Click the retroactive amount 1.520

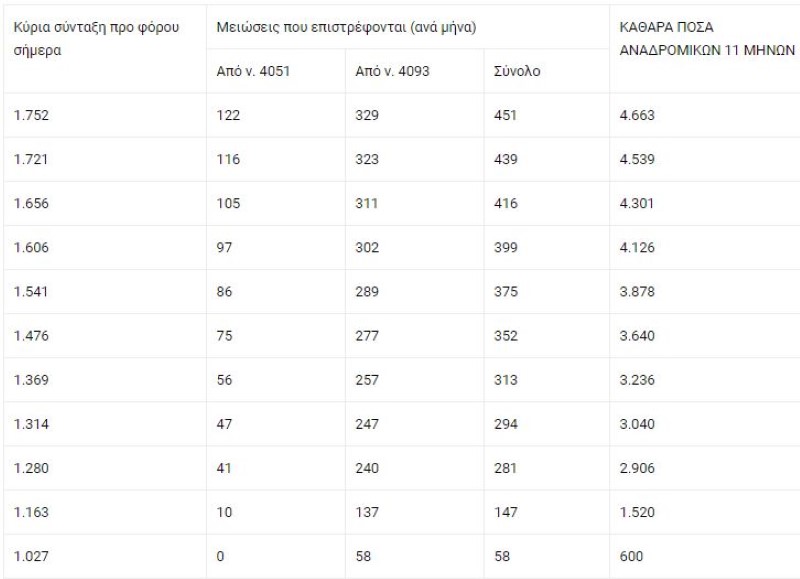(638, 512)
